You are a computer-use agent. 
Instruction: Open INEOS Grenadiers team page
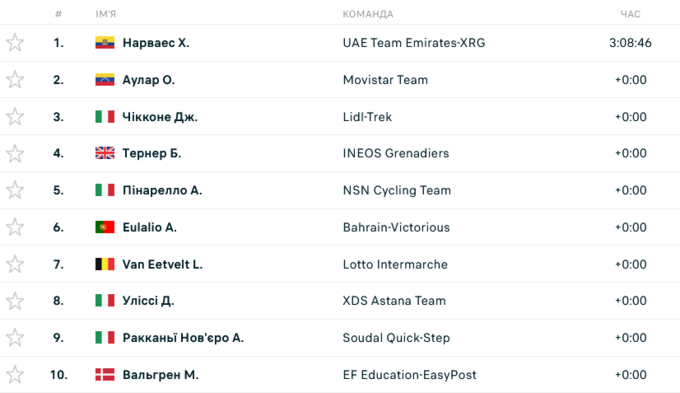click(x=396, y=153)
